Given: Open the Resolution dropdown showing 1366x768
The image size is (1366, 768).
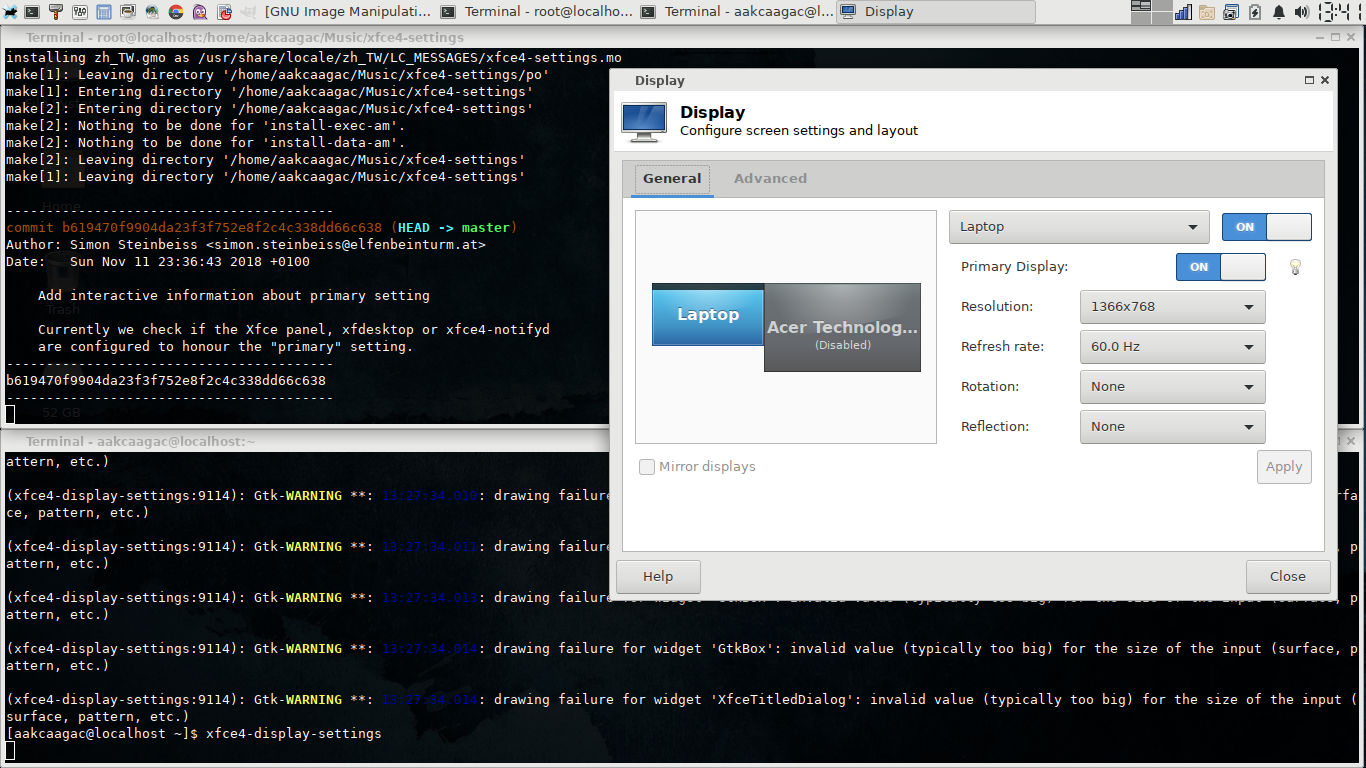Looking at the screenshot, I should click(1172, 307).
